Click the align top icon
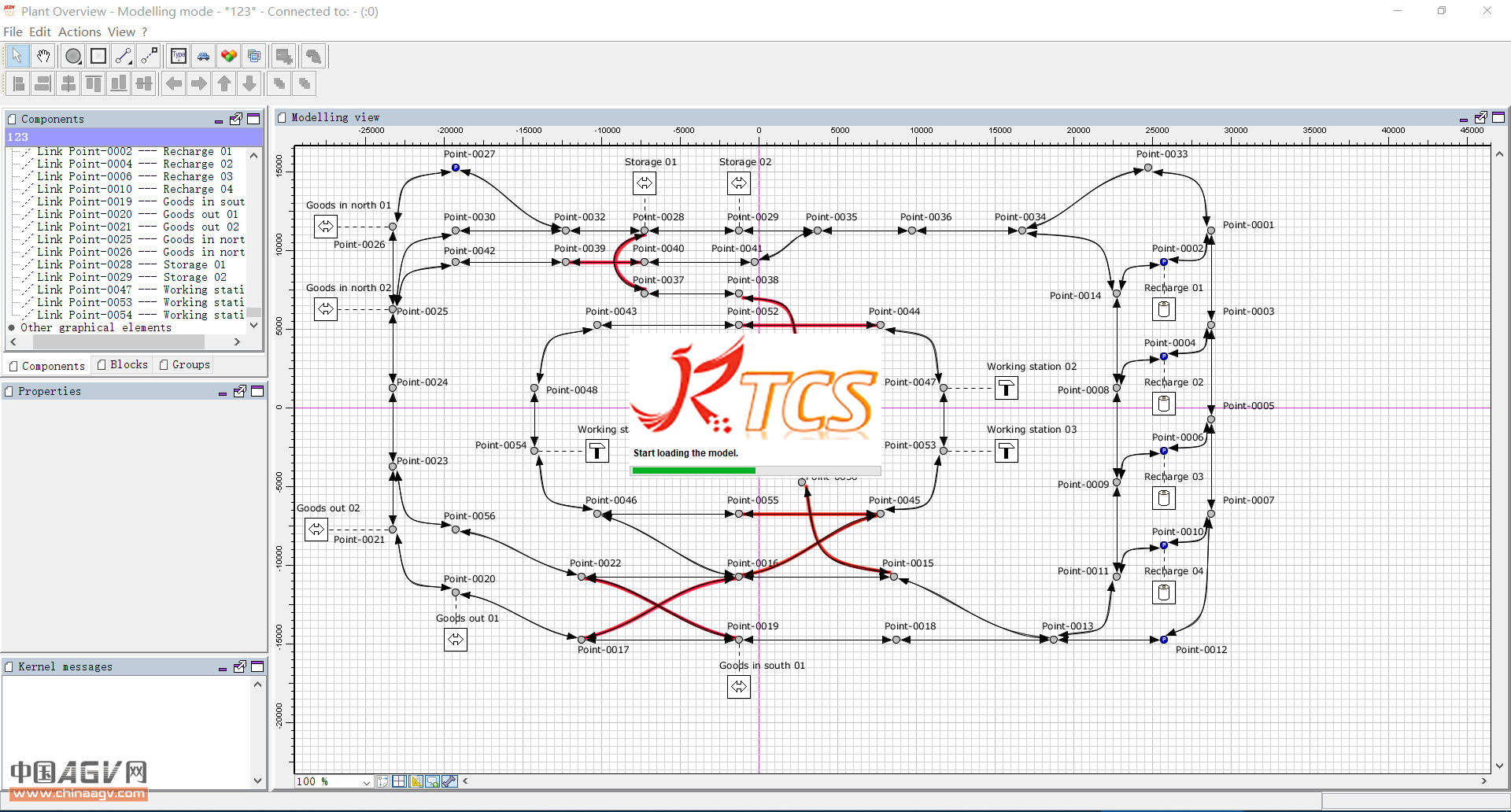 pos(94,83)
